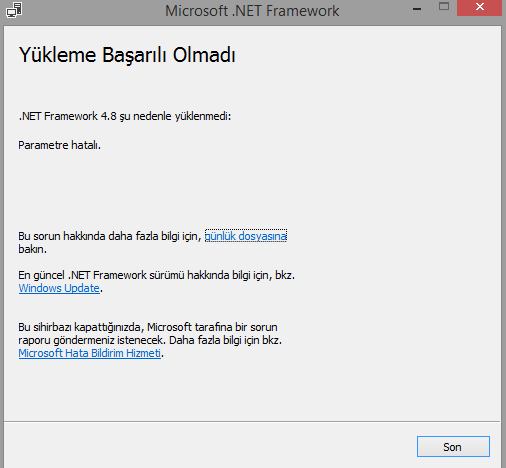Click the disabled maximize window button

pyautogui.click(x=444, y=7)
